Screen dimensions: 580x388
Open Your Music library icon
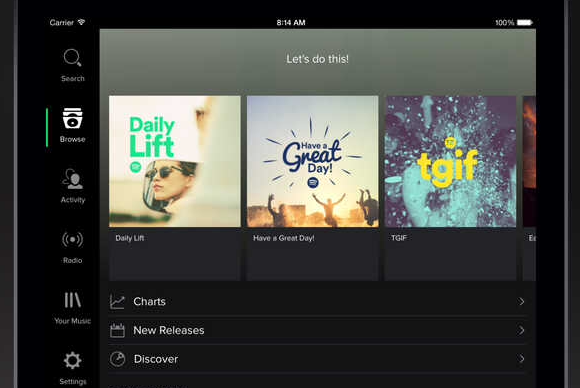coord(72,300)
